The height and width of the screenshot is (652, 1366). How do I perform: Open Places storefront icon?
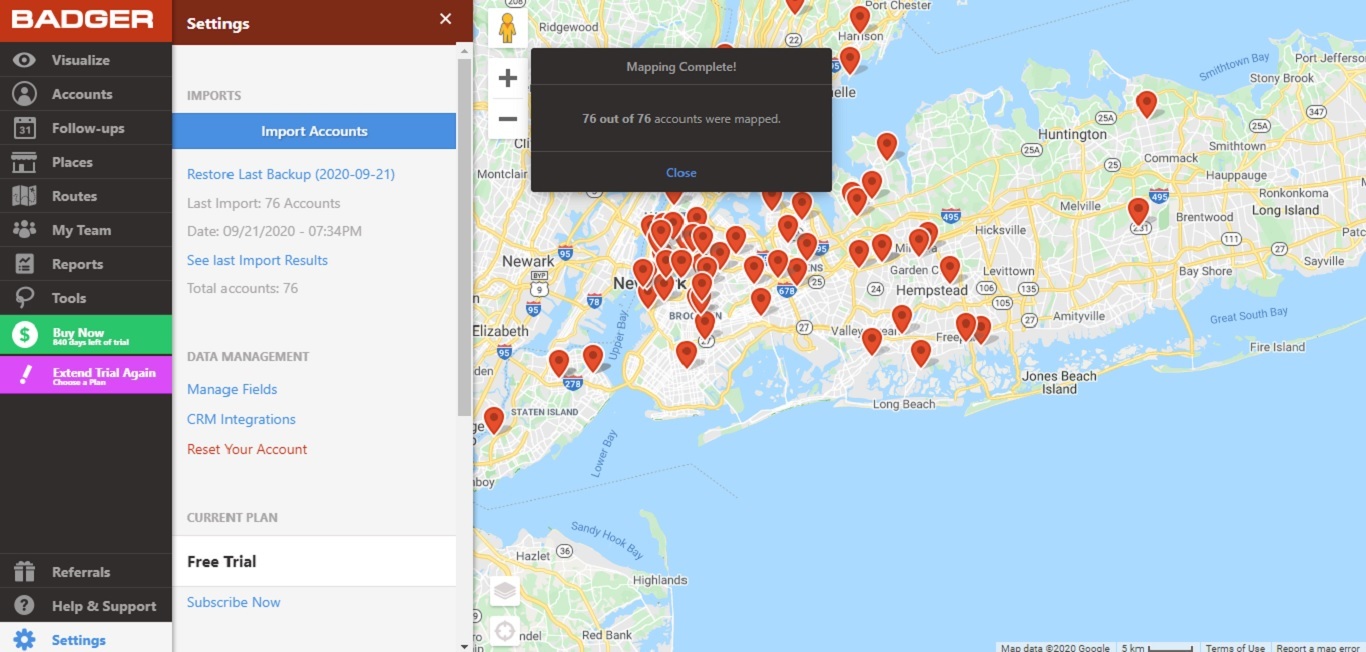click(x=24, y=162)
